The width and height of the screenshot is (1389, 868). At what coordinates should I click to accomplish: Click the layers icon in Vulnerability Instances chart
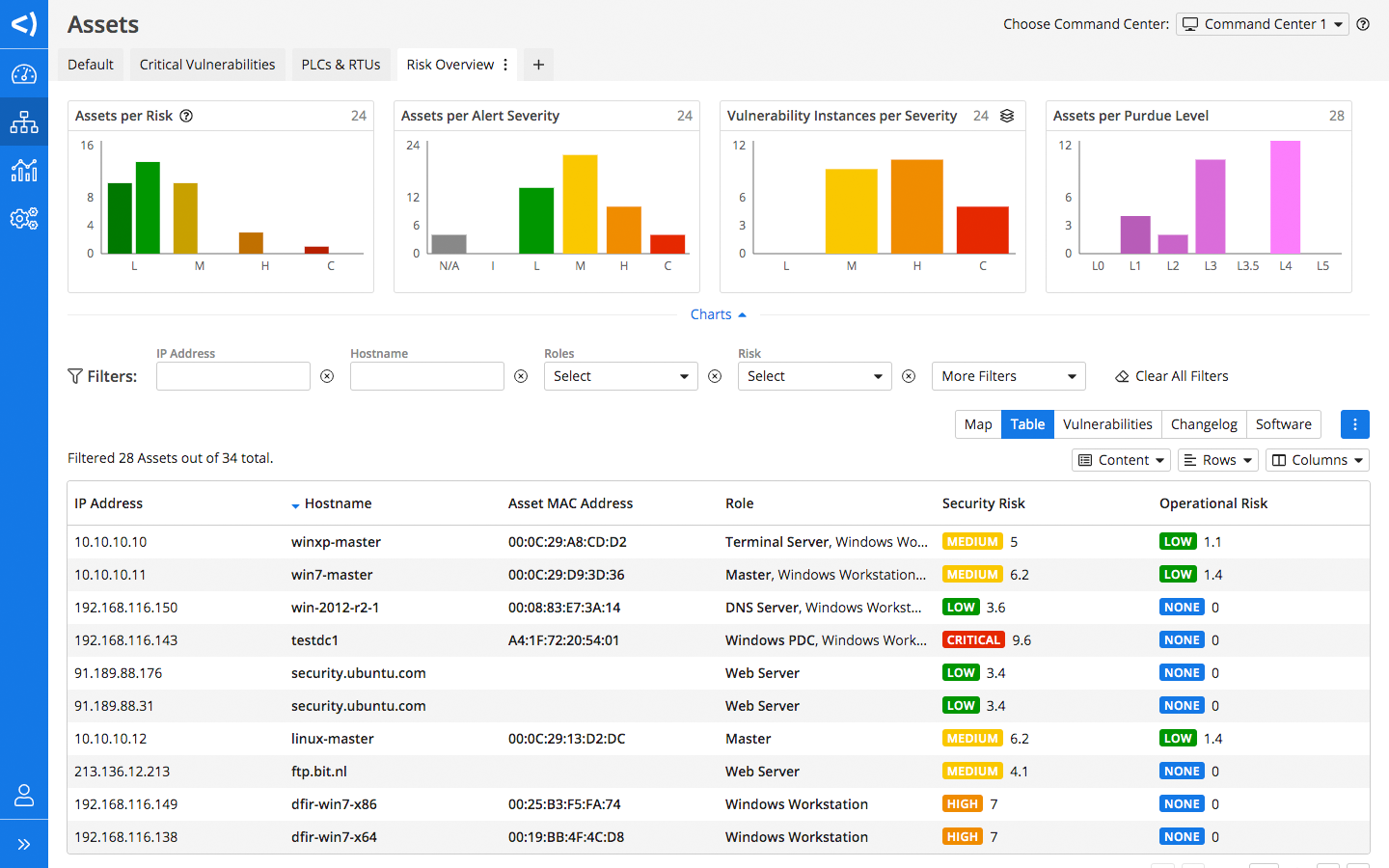(x=1007, y=116)
